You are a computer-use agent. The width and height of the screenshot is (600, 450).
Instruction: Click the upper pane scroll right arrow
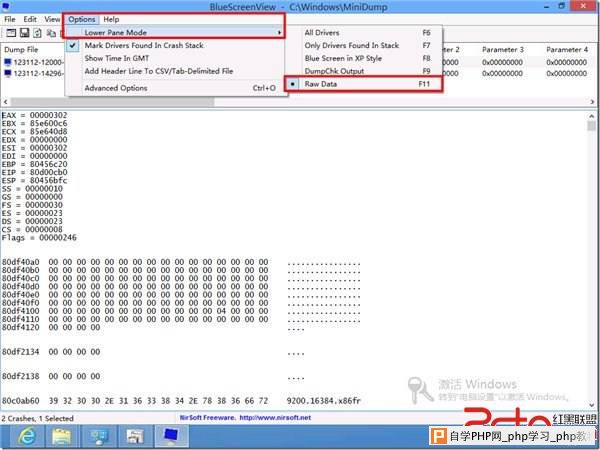click(592, 102)
